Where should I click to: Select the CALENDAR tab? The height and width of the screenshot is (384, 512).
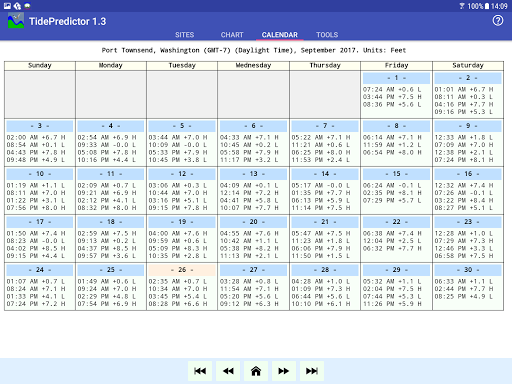point(280,35)
